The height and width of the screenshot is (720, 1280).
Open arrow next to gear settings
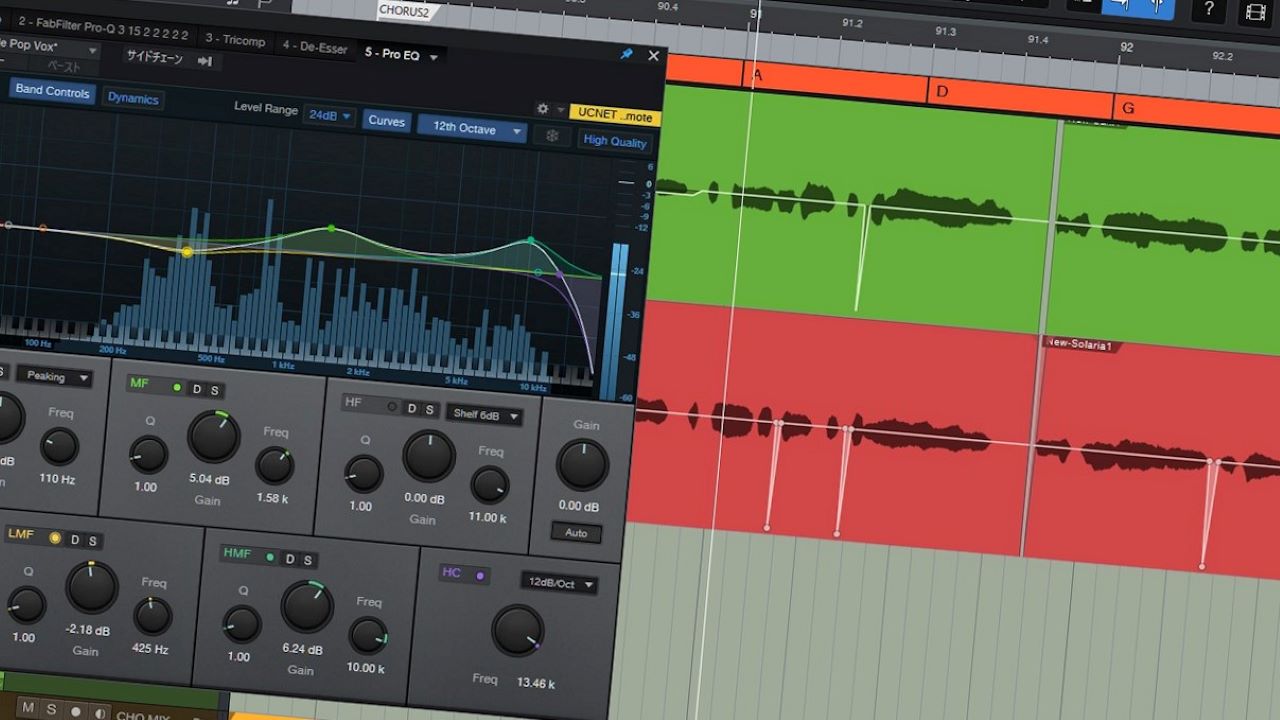560,110
